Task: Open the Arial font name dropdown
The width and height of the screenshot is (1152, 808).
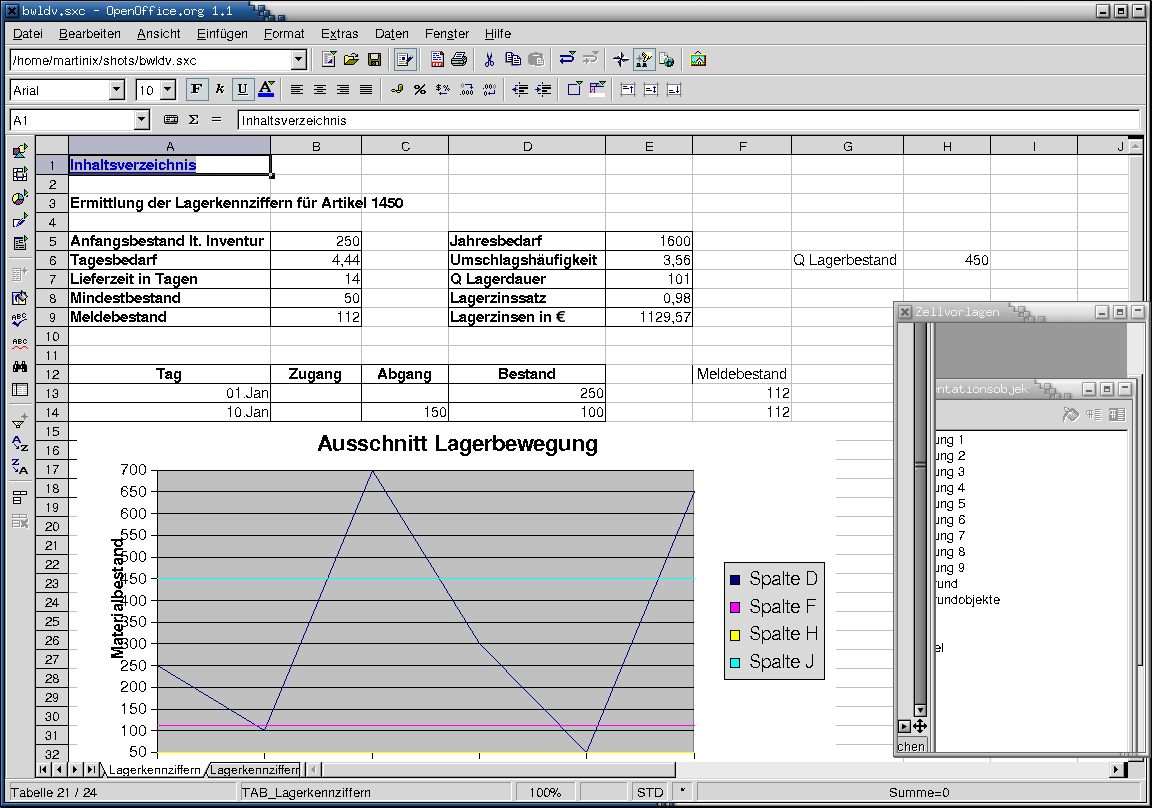Action: click(x=117, y=90)
